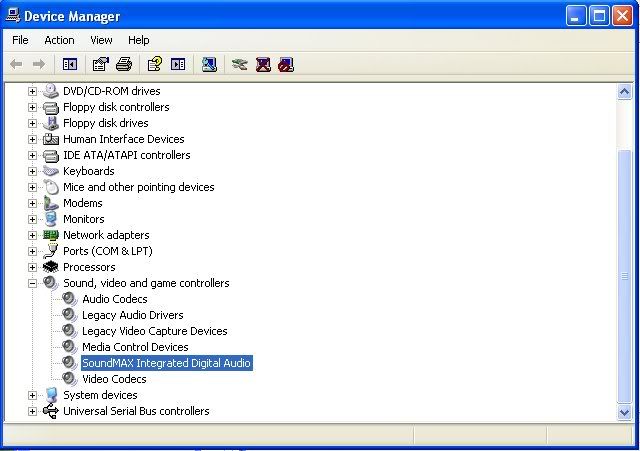The image size is (640, 451).
Task: Expand the Monitors node
Action: point(32,219)
